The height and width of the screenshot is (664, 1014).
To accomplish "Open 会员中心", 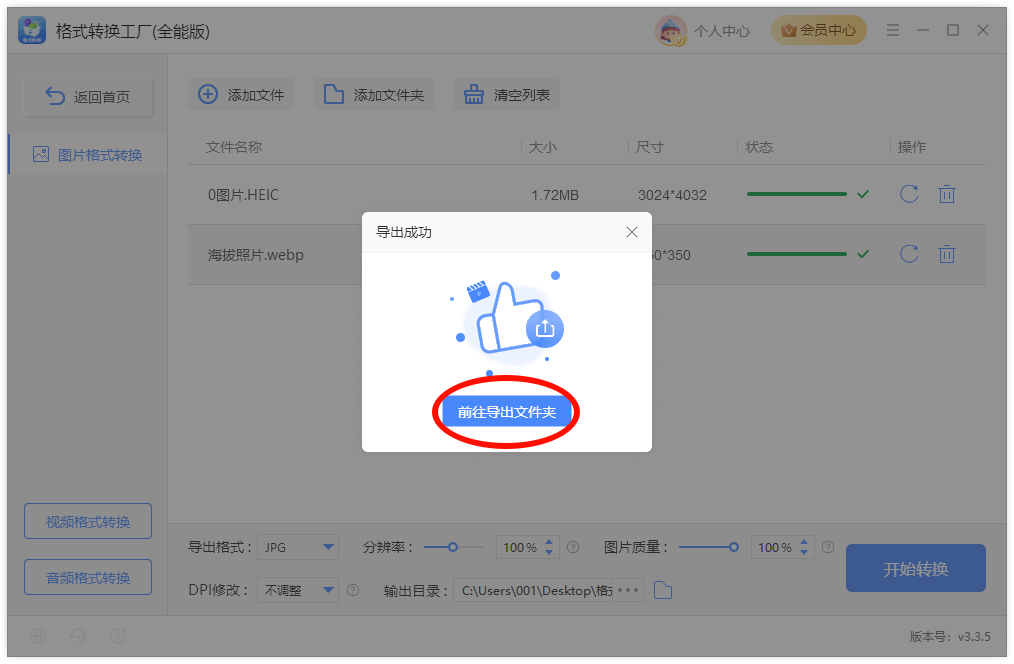I will click(819, 30).
